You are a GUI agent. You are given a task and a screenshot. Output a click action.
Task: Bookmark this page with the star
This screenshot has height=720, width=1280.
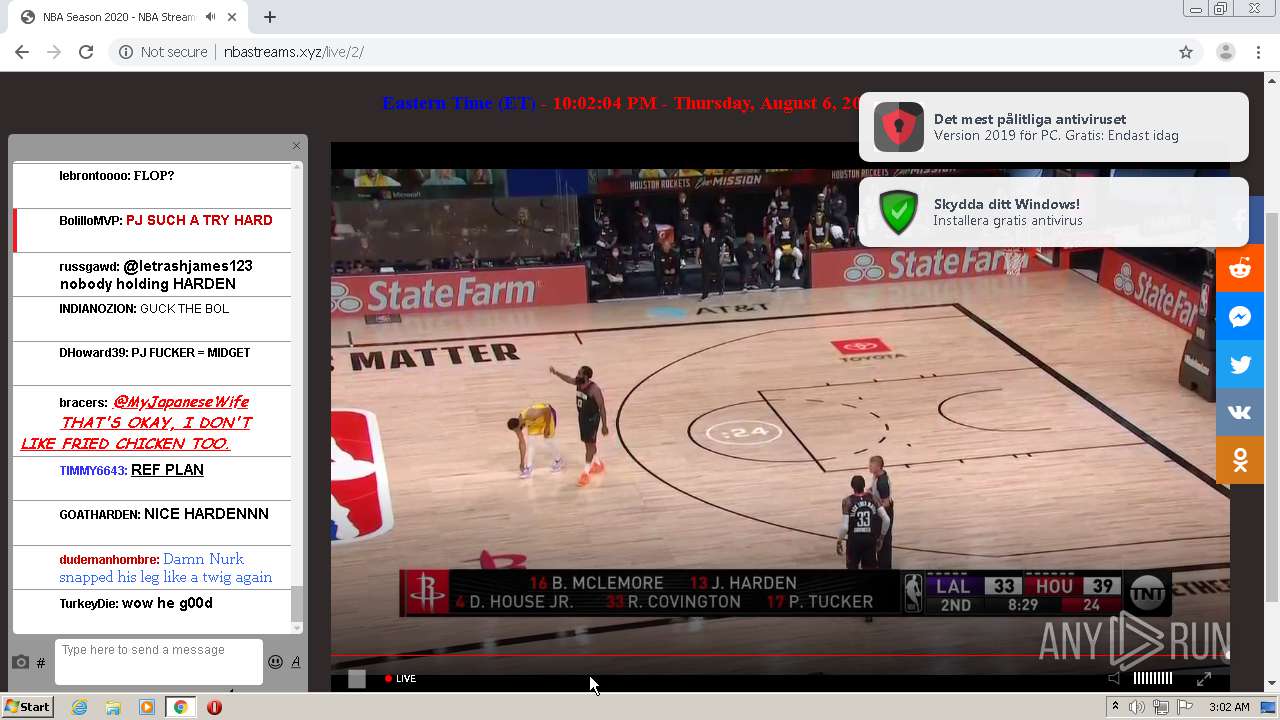pyautogui.click(x=1186, y=52)
